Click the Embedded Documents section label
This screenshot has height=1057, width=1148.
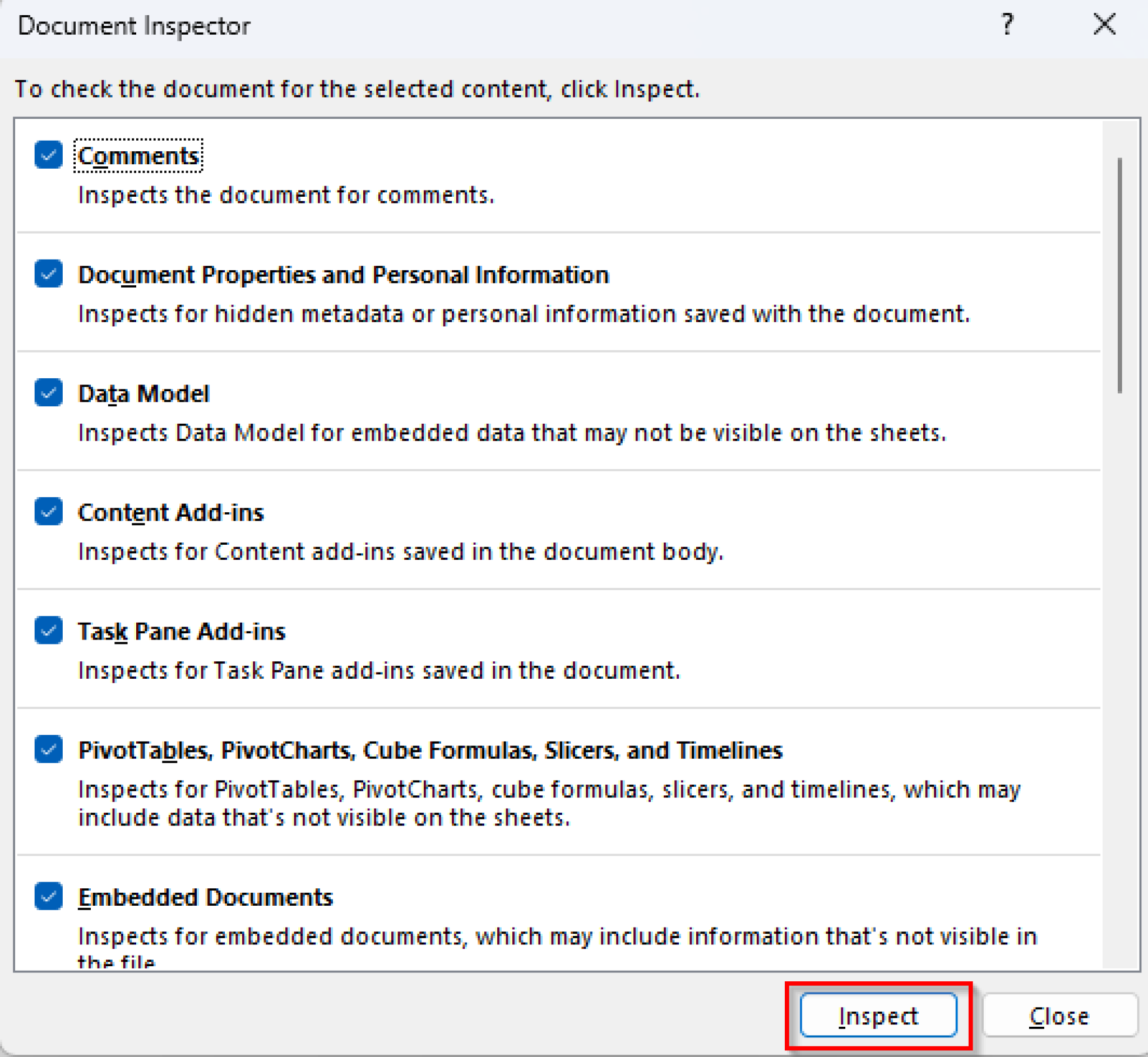206,896
